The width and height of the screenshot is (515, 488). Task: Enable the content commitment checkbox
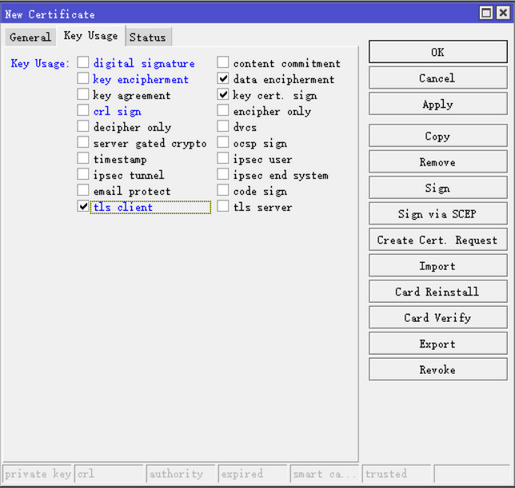(x=223, y=62)
